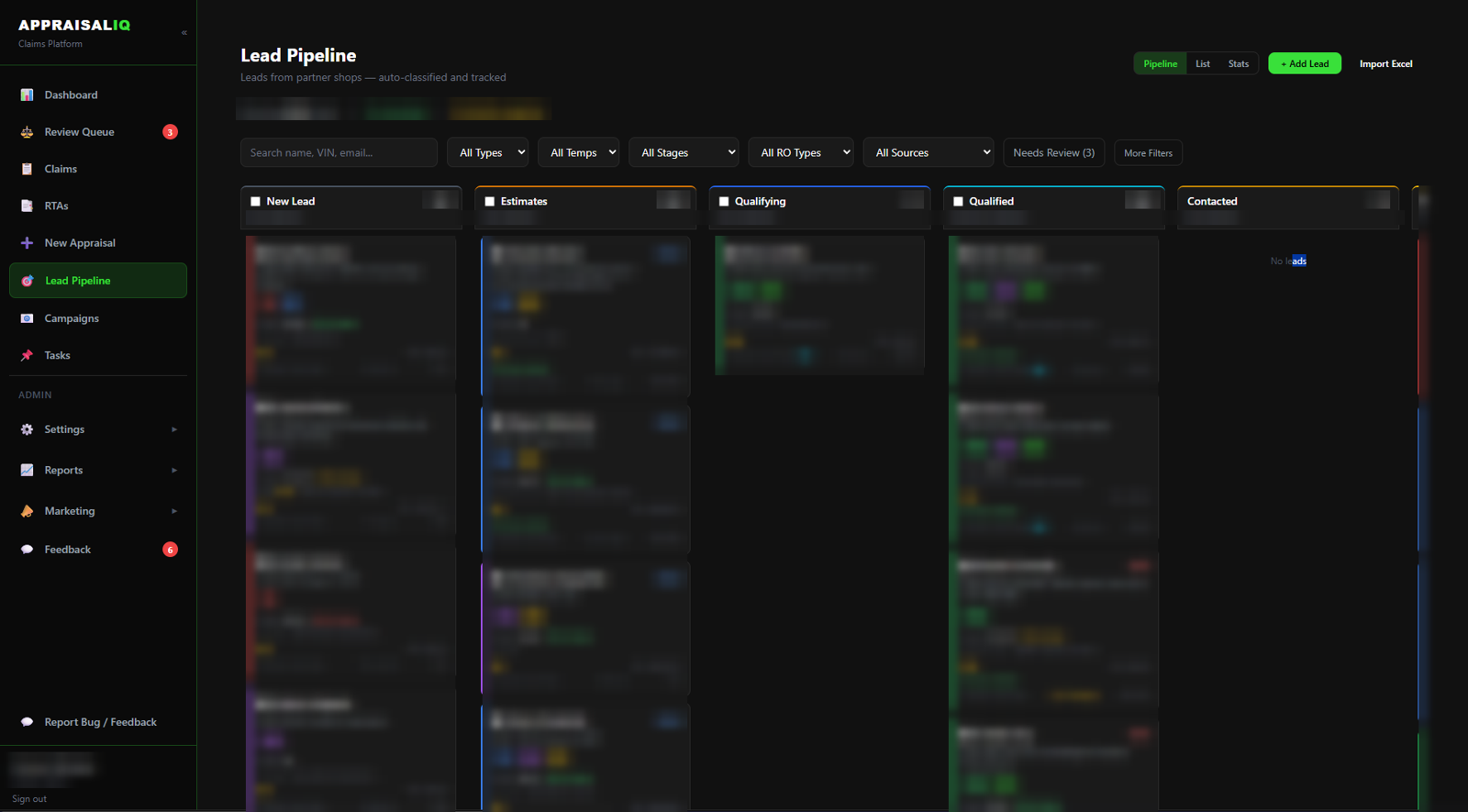Open Tasks from the sidebar menu
Viewport: 1468px width, 812px height.
98,355
